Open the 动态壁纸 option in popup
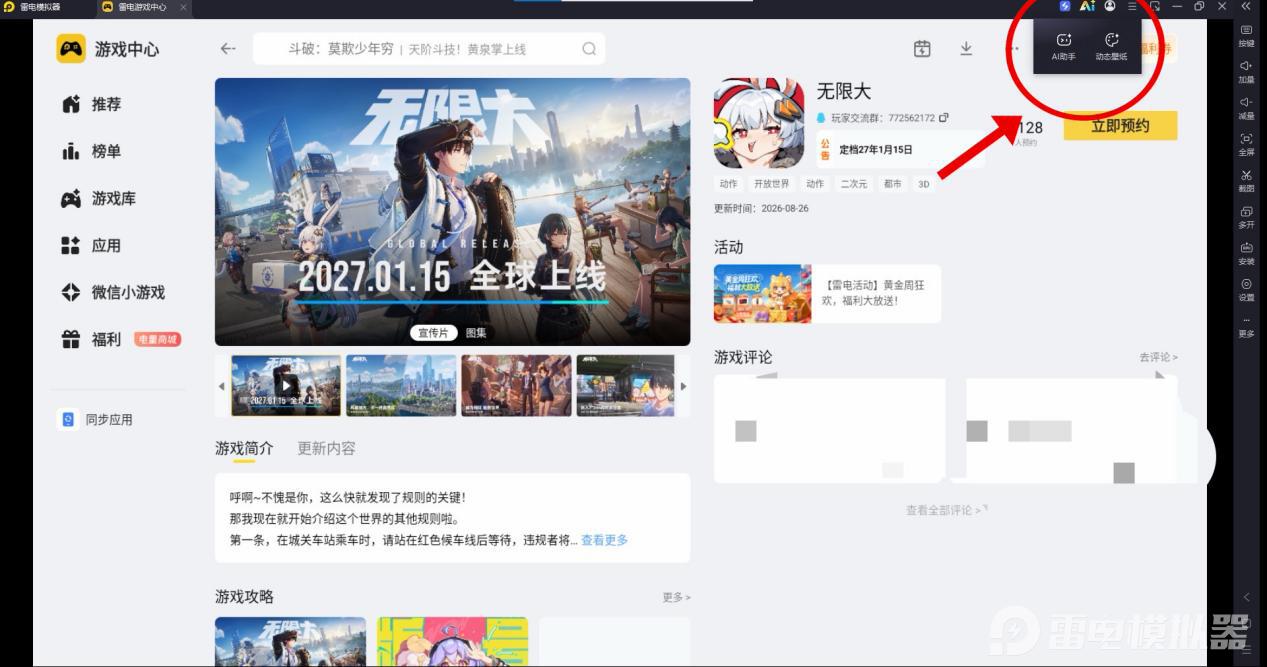The width and height of the screenshot is (1267, 667). [x=1111, y=47]
